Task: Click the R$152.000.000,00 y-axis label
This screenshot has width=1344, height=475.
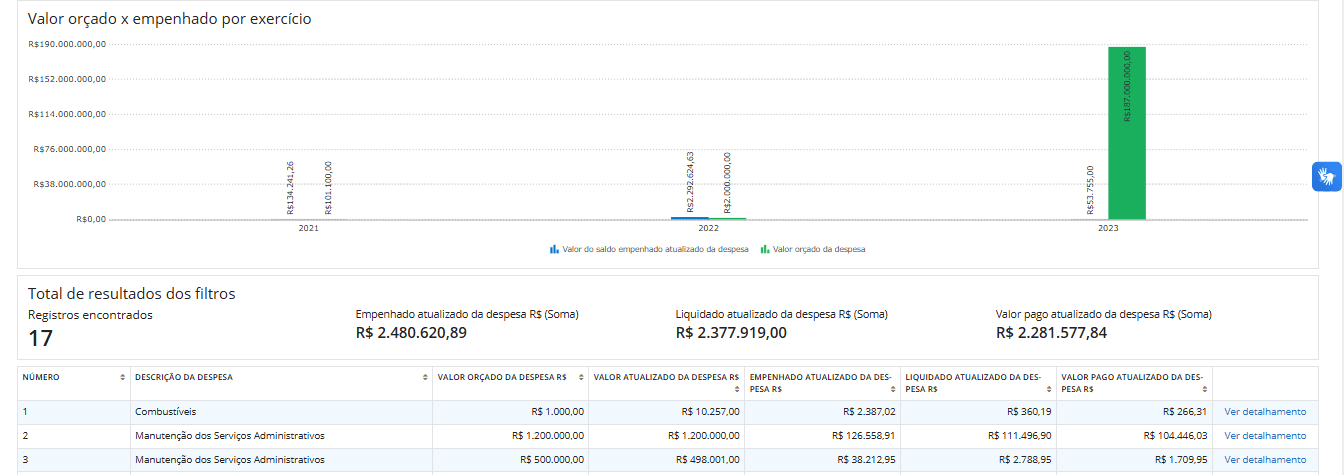Action: (x=68, y=79)
